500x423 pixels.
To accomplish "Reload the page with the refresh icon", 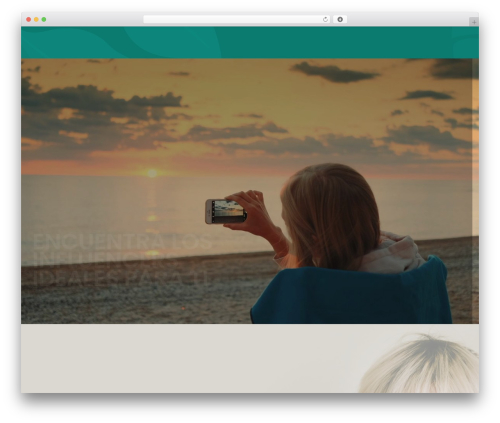I will (x=325, y=19).
